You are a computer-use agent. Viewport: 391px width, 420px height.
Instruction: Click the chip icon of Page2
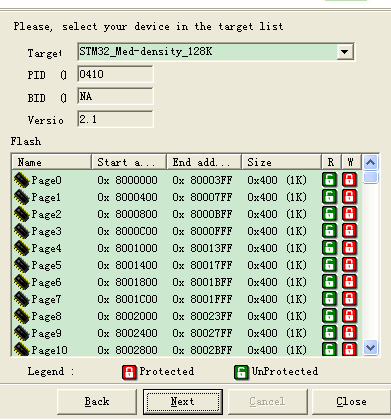point(22,214)
